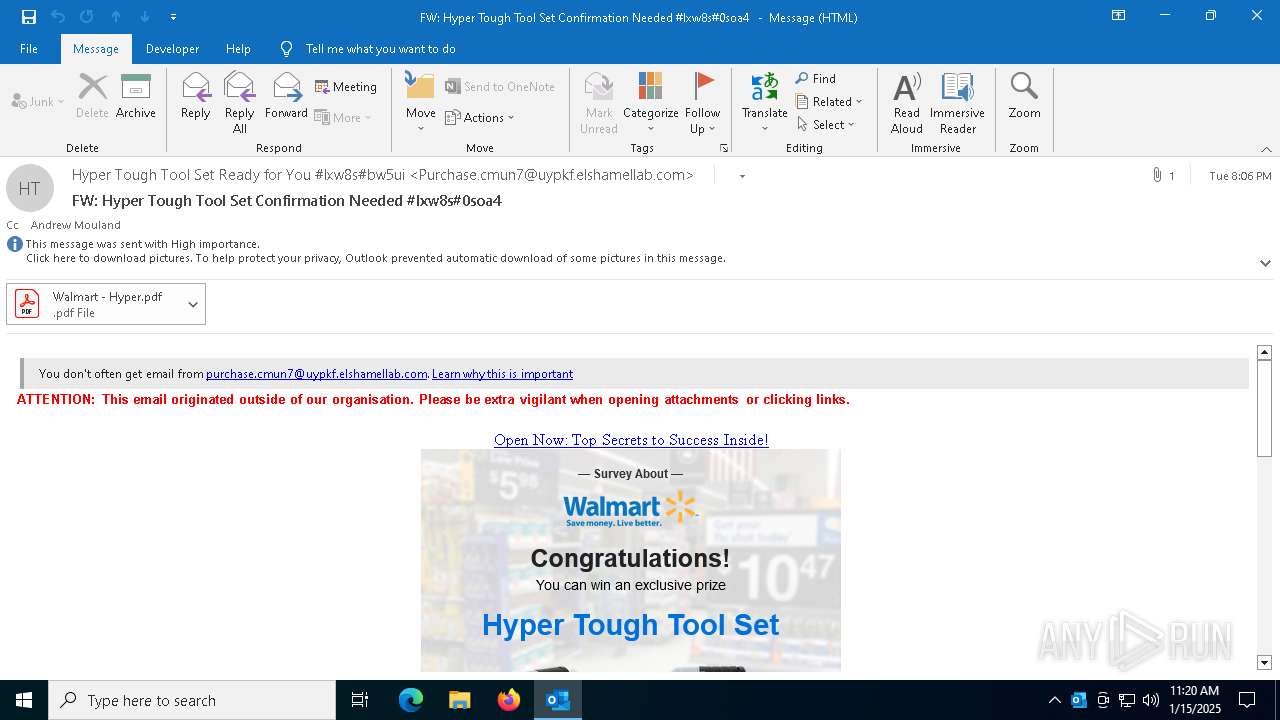Launch Firefox from the taskbar
This screenshot has width=1280, height=720.
pyautogui.click(x=509, y=700)
